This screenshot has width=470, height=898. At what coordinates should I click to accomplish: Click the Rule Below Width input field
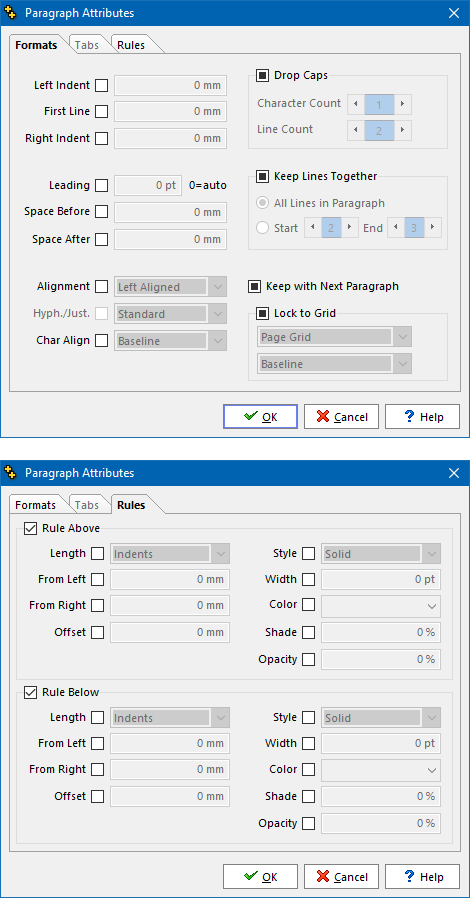tap(381, 743)
